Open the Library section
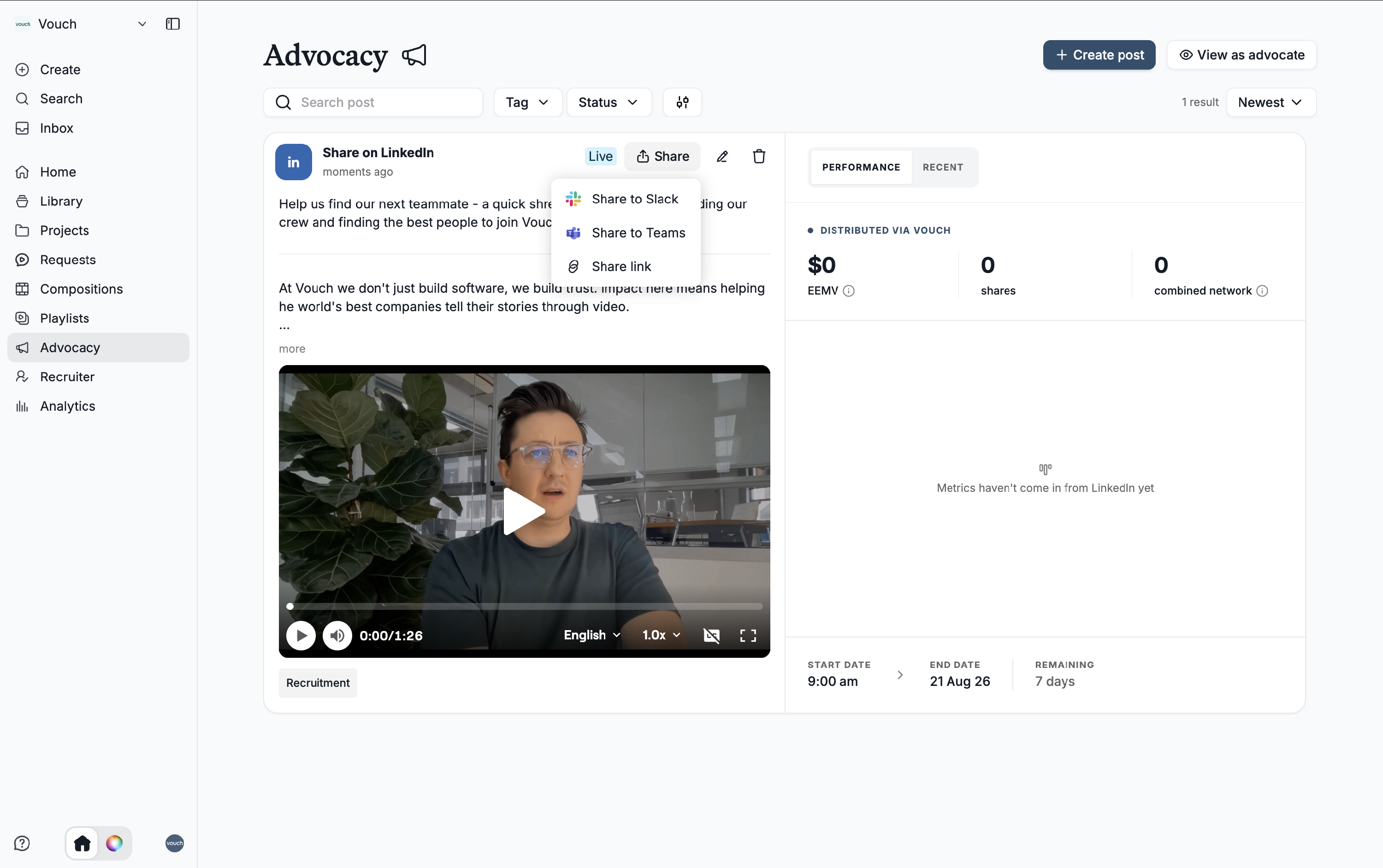This screenshot has height=868, width=1383. tap(98, 201)
